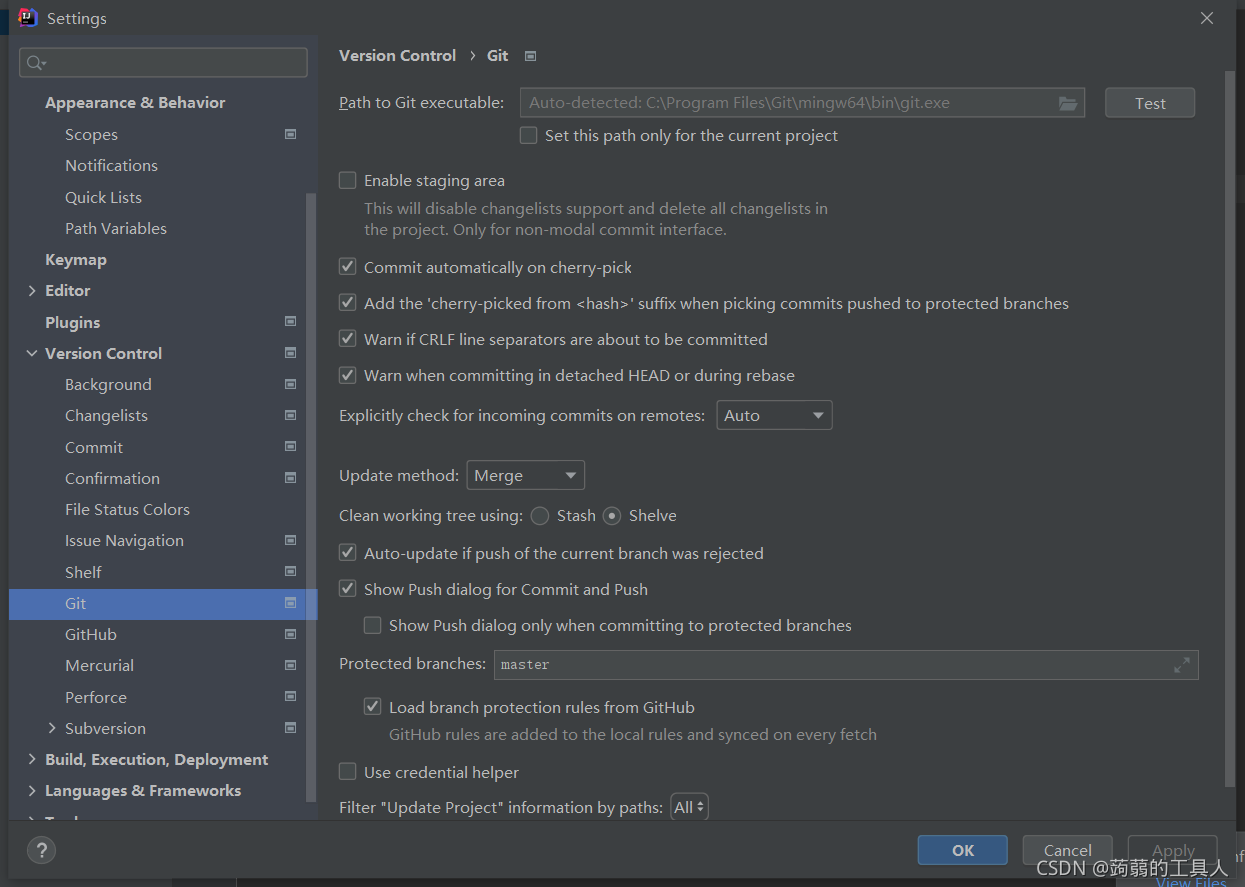Viewport: 1245px width, 887px height.
Task: Open the File Status Colors page
Action: click(127, 509)
